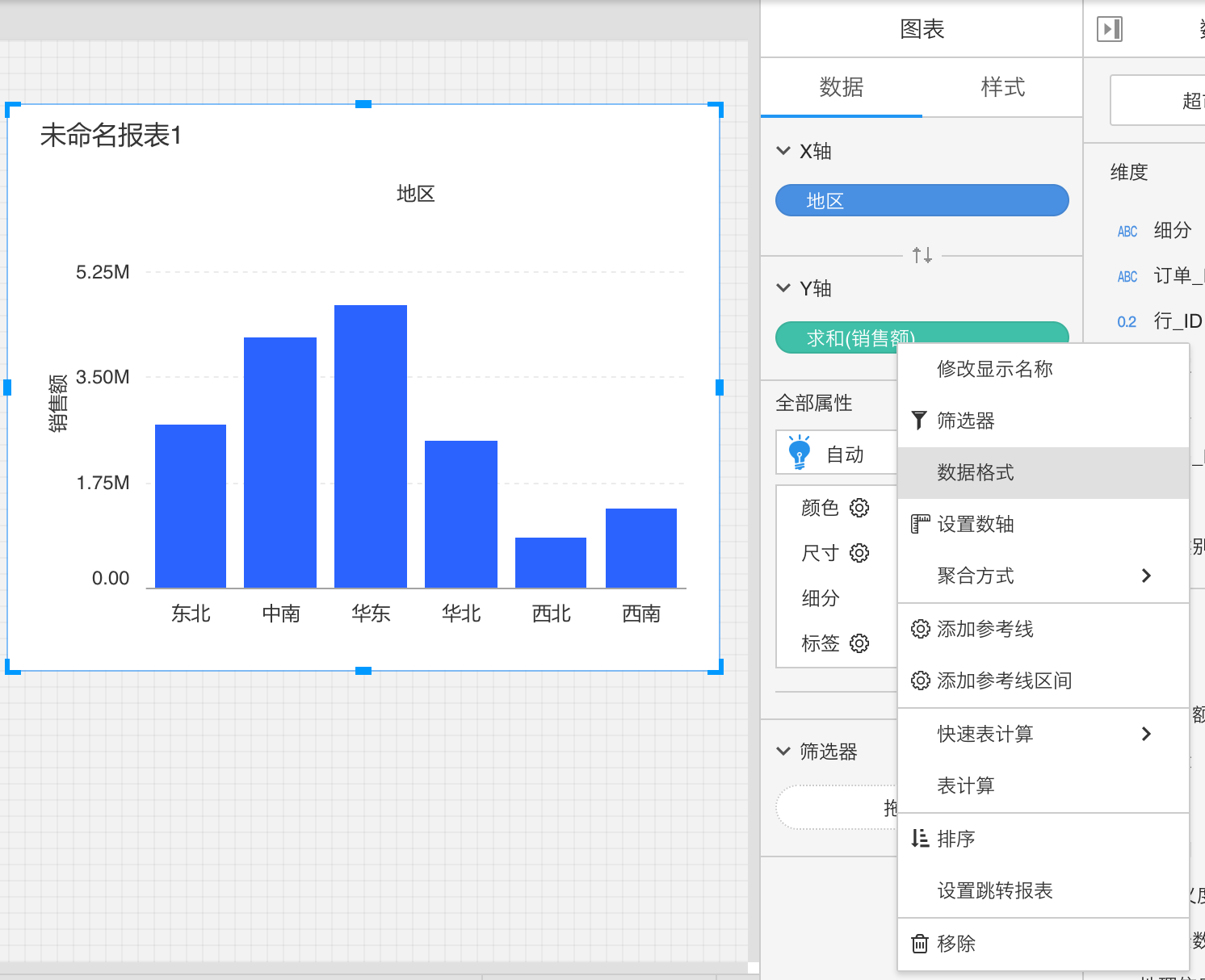
Task: Click the 华东 bar in the chart
Action: (x=371, y=446)
